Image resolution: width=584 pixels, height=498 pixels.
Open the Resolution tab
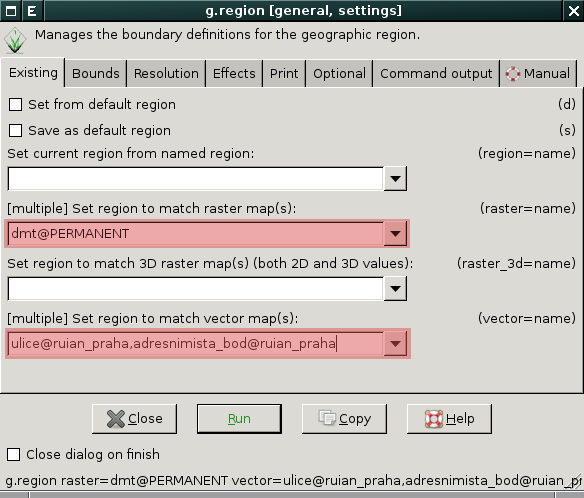click(166, 74)
